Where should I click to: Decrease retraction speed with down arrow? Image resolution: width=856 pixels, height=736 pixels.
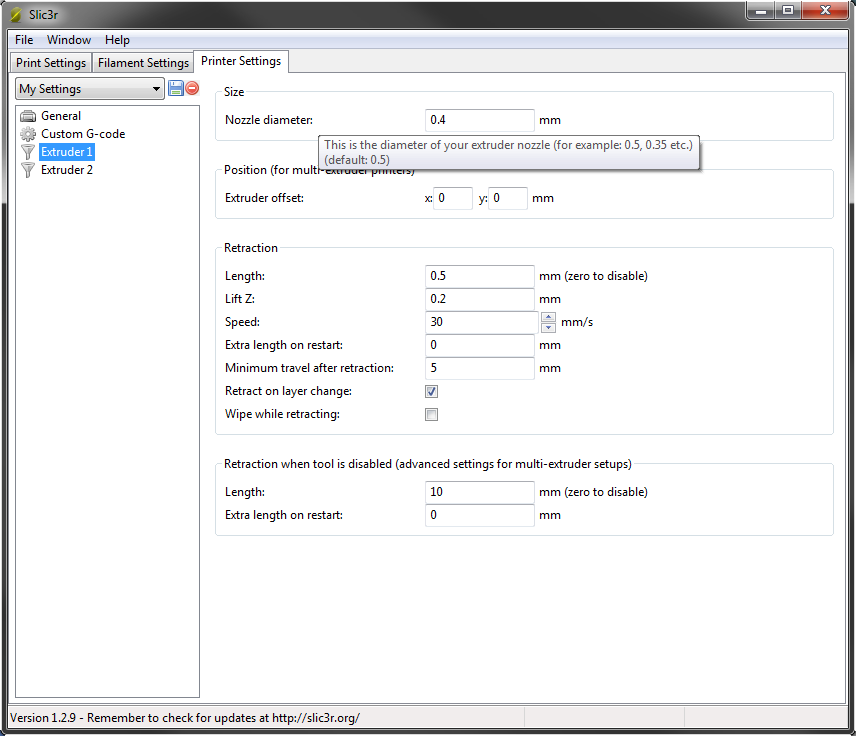[548, 327]
